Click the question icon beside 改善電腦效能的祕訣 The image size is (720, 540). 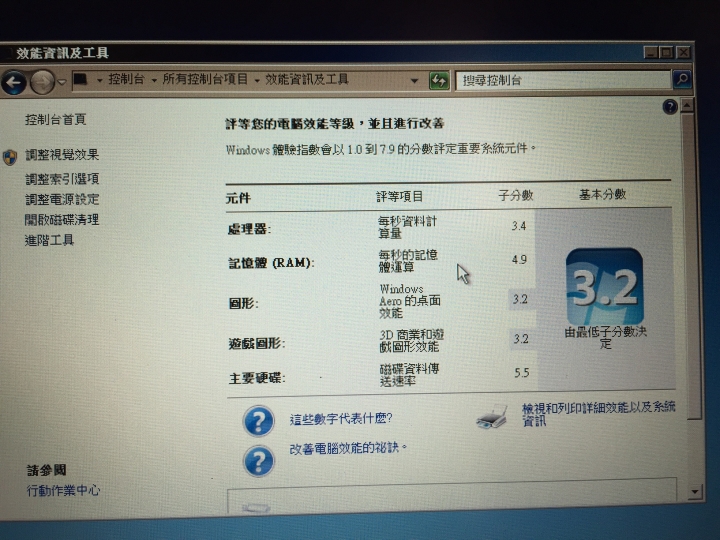(259, 461)
